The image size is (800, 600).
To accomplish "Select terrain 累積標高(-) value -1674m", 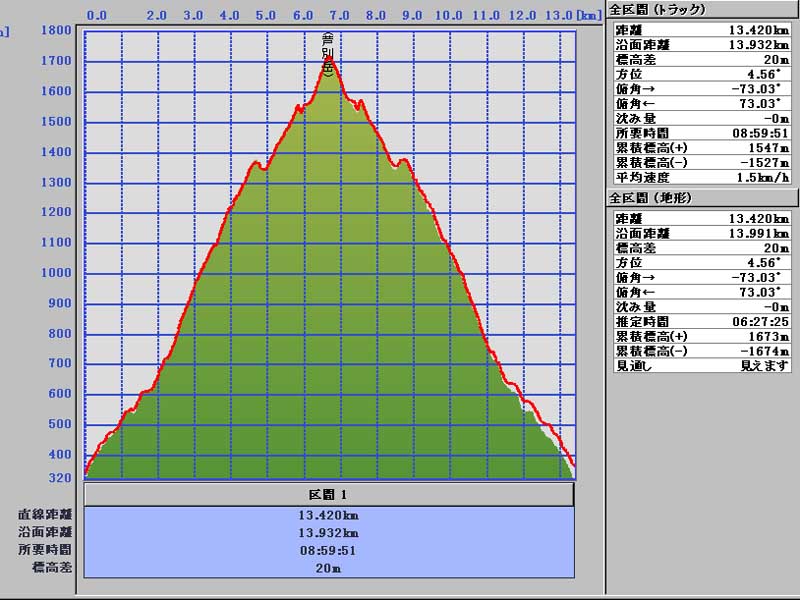I will [x=766, y=352].
